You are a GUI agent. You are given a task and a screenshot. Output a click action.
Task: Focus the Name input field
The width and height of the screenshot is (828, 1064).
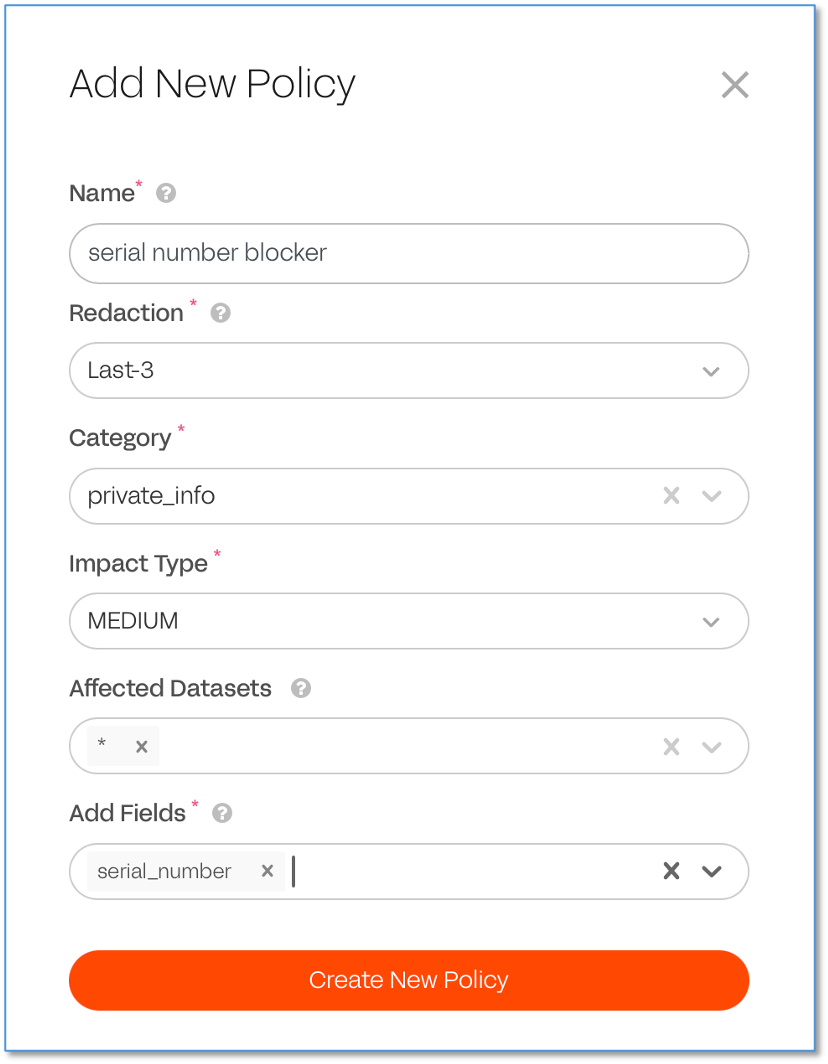click(409, 253)
